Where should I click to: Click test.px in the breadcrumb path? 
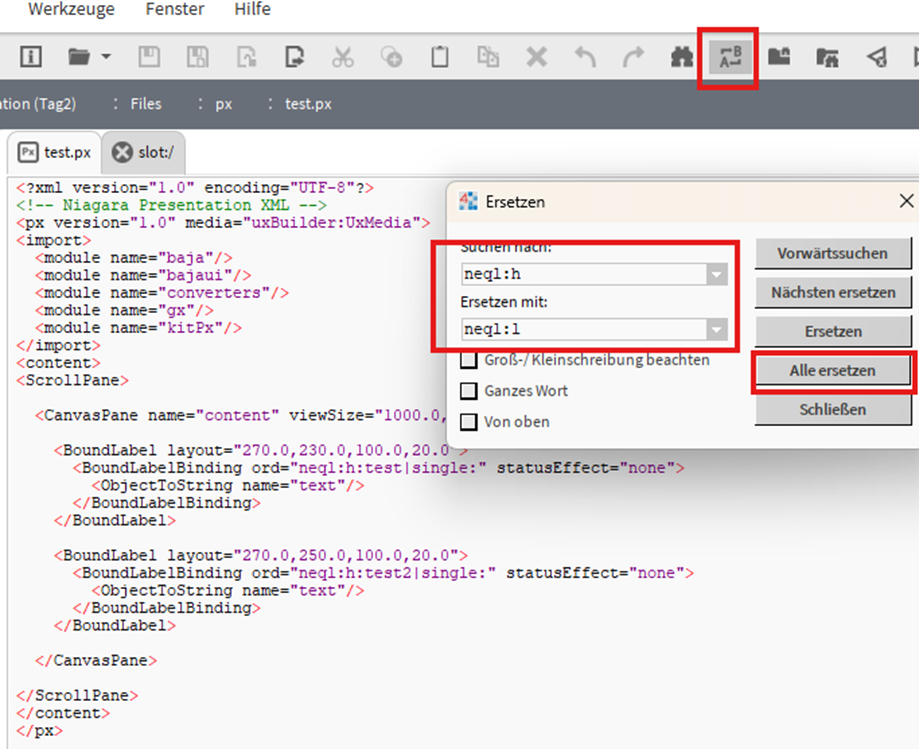tap(308, 104)
